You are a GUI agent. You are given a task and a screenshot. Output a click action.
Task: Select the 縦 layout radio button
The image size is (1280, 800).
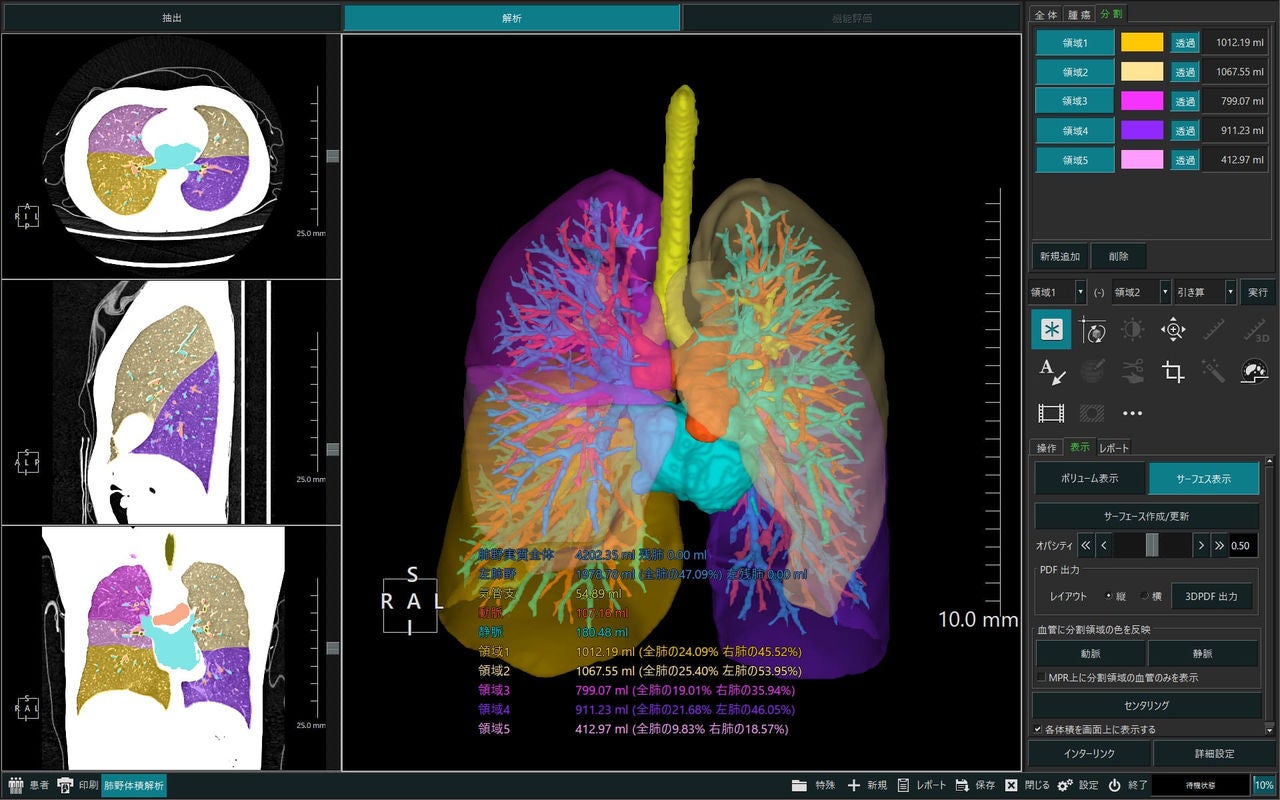[x=1109, y=596]
